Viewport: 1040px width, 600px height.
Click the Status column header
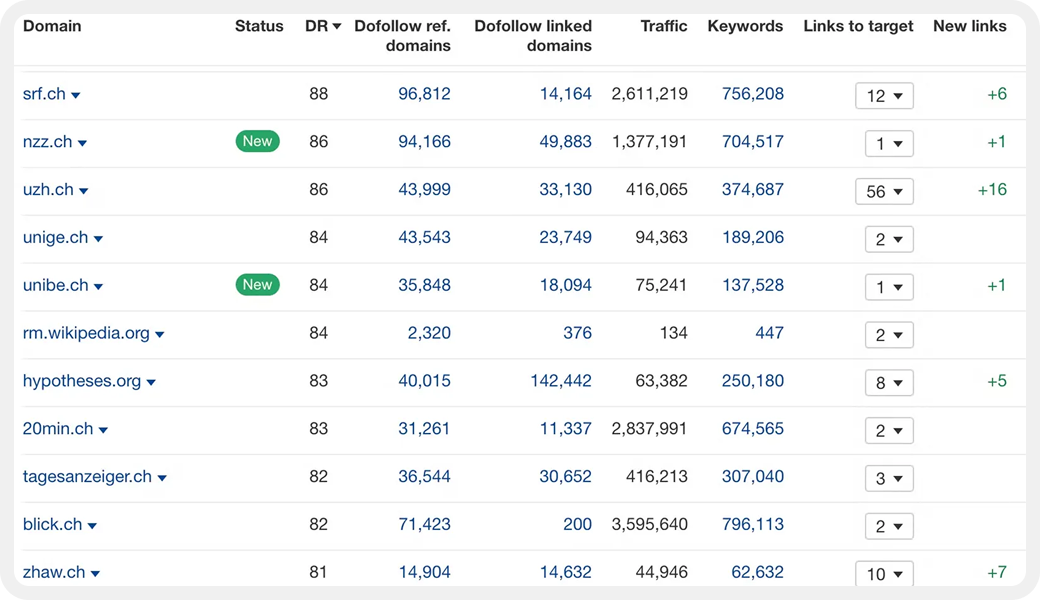[259, 27]
